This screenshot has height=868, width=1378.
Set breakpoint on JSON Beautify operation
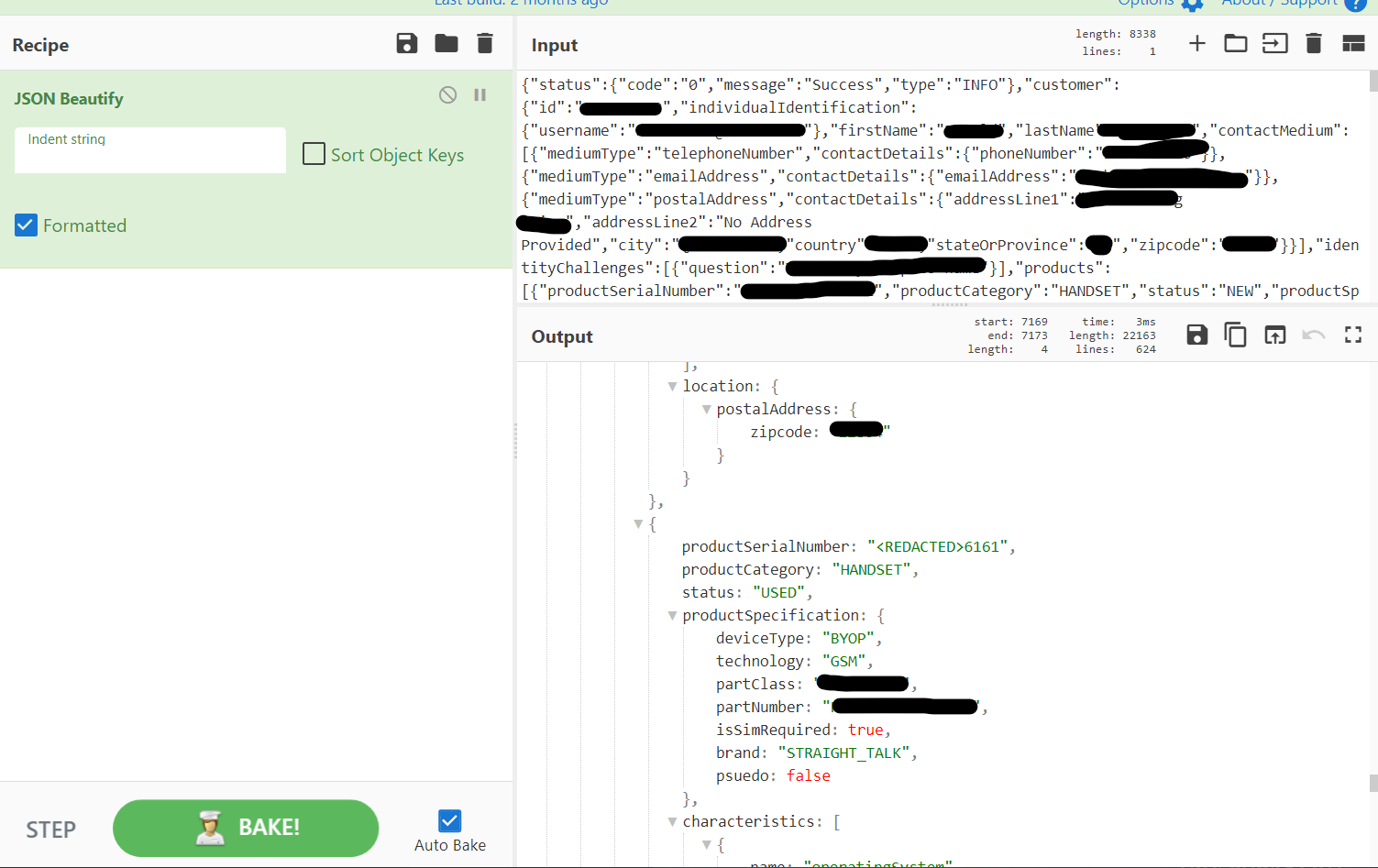pyautogui.click(x=480, y=94)
